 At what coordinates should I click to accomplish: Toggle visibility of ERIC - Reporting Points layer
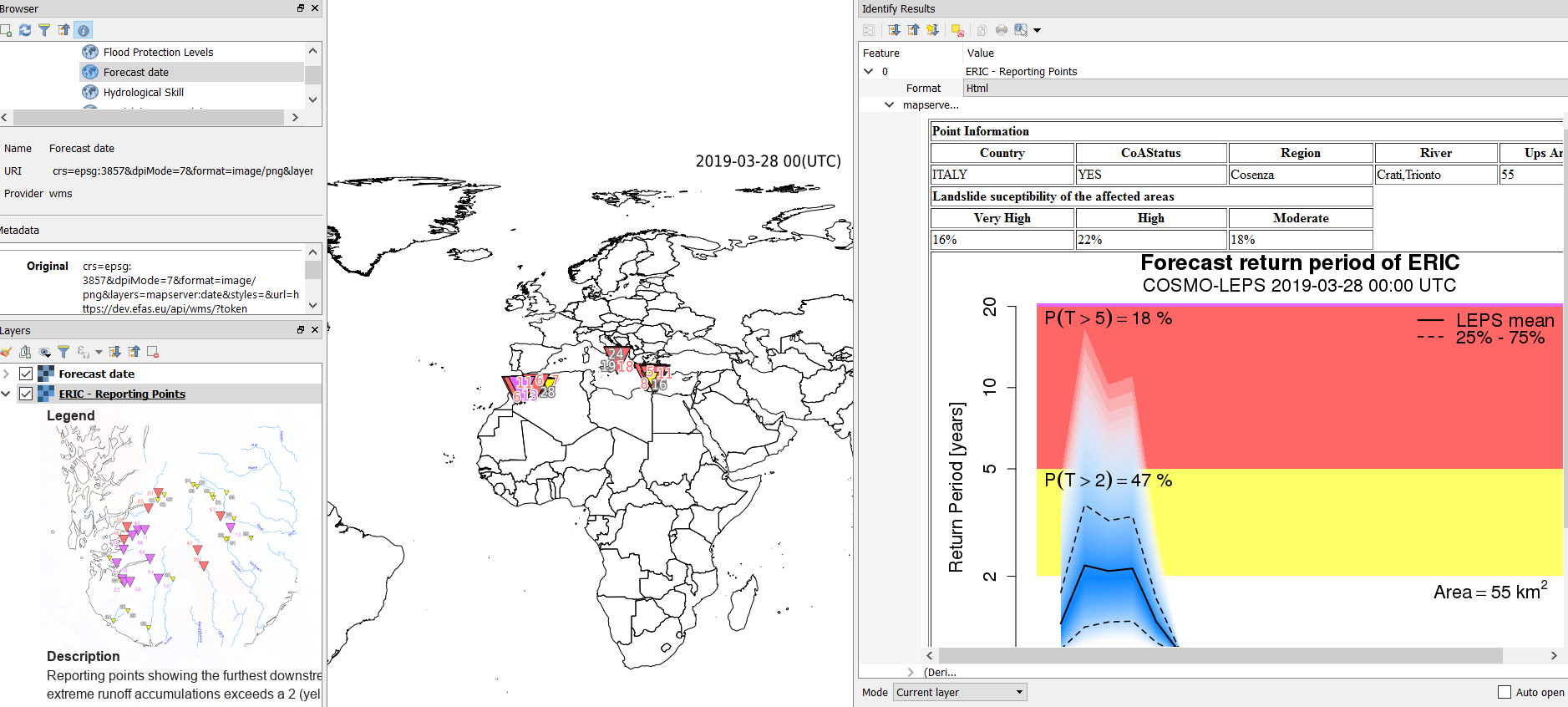click(26, 394)
